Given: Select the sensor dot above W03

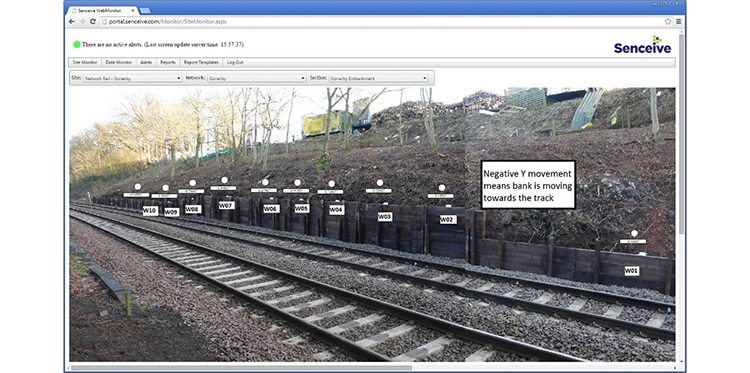Looking at the screenshot, I should pyautogui.click(x=380, y=183).
